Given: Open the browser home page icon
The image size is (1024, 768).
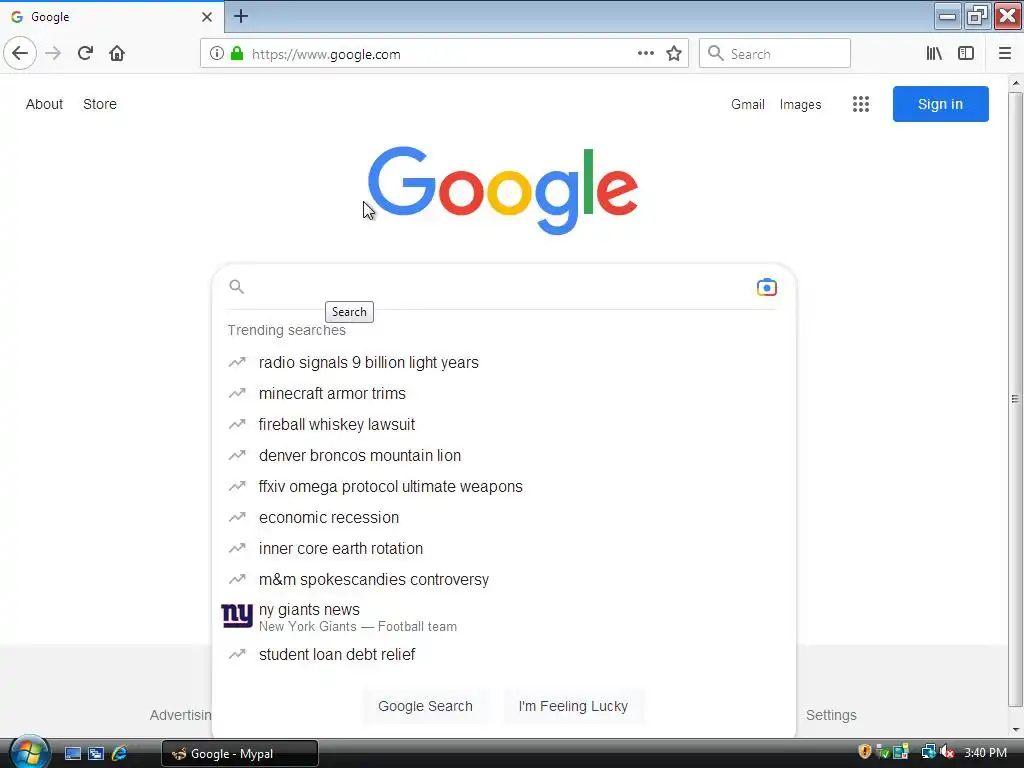Looking at the screenshot, I should coord(117,53).
